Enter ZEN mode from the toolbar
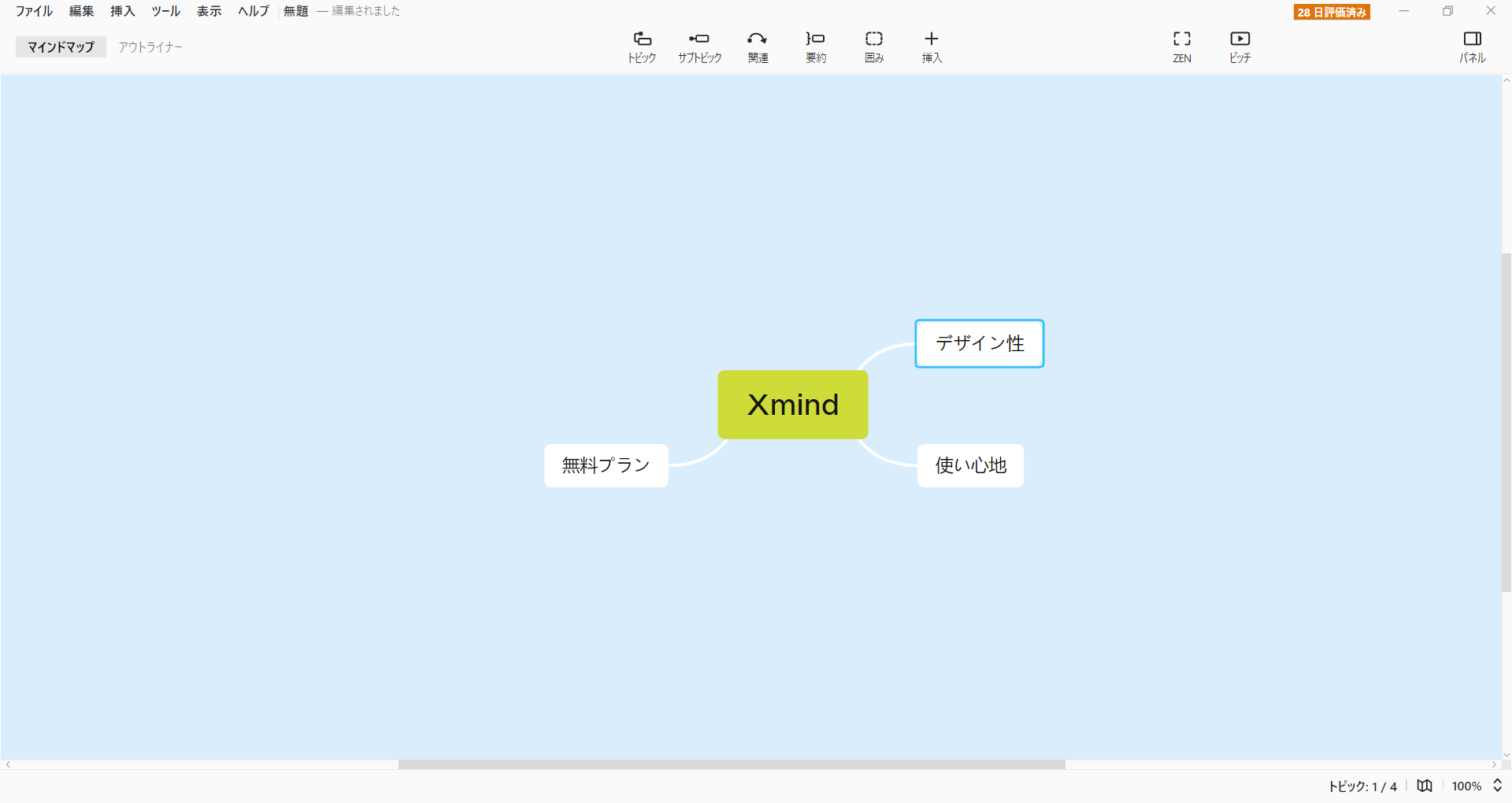 (1182, 47)
